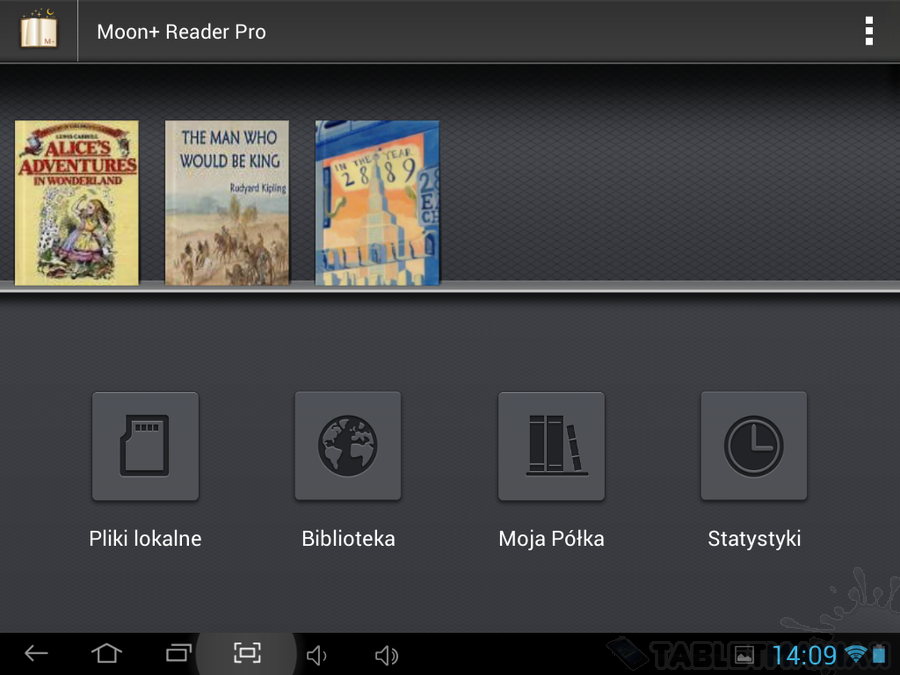Tap the Statystyki label
Viewport: 900px width, 675px height.
(x=754, y=538)
